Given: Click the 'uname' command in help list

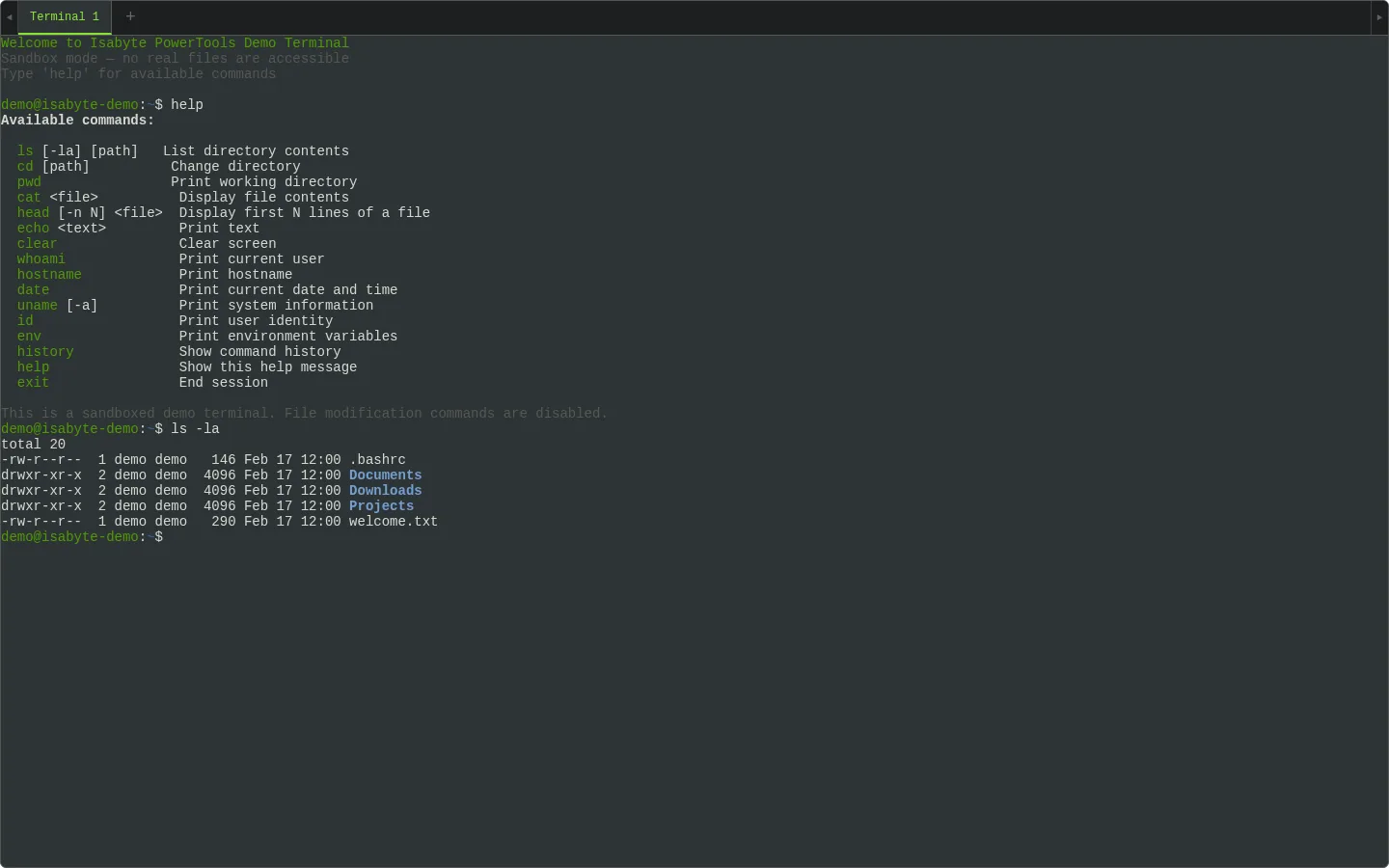Looking at the screenshot, I should pyautogui.click(x=38, y=306).
